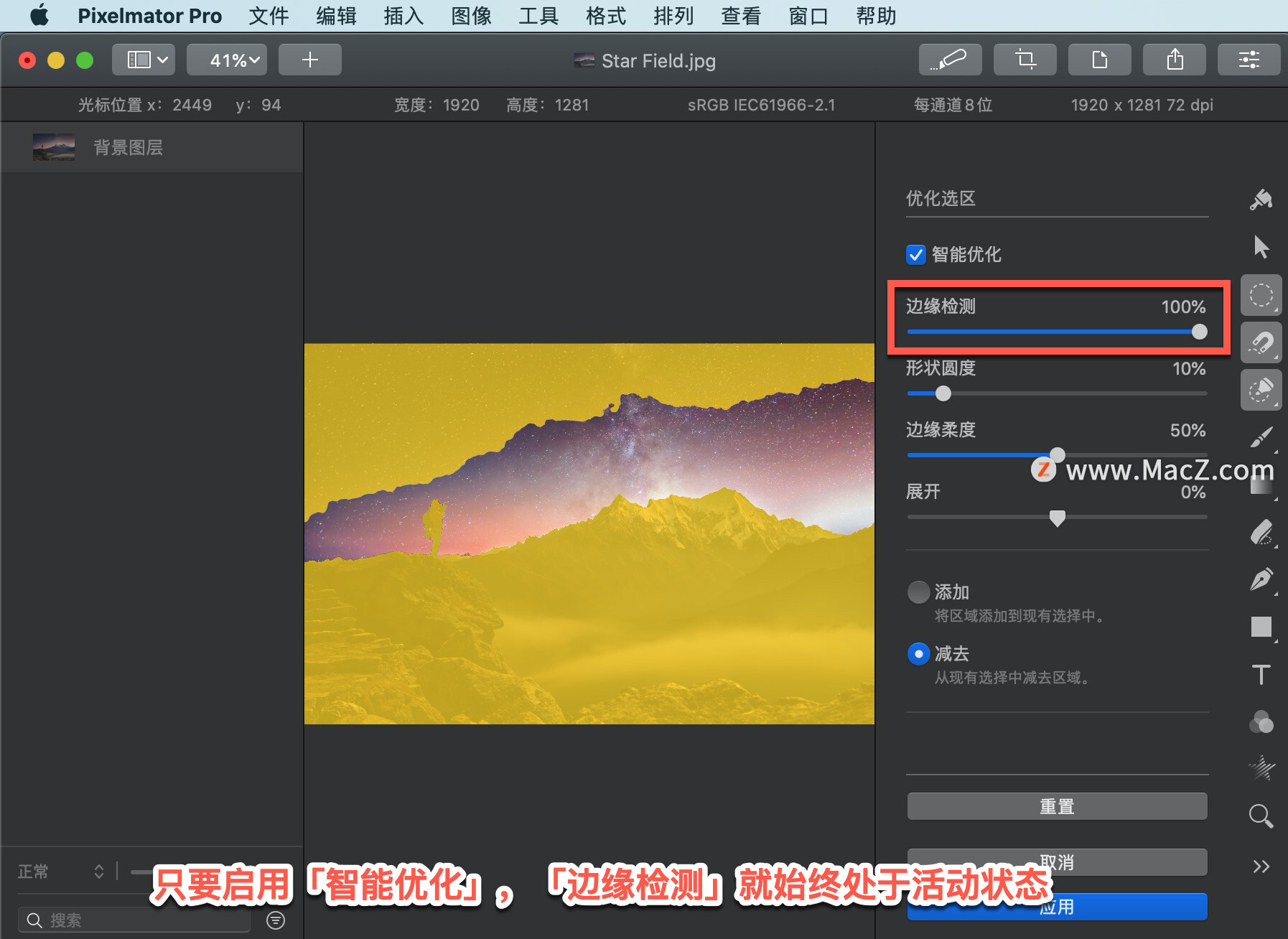Open the 工具 menu in the menu bar

coord(537,16)
